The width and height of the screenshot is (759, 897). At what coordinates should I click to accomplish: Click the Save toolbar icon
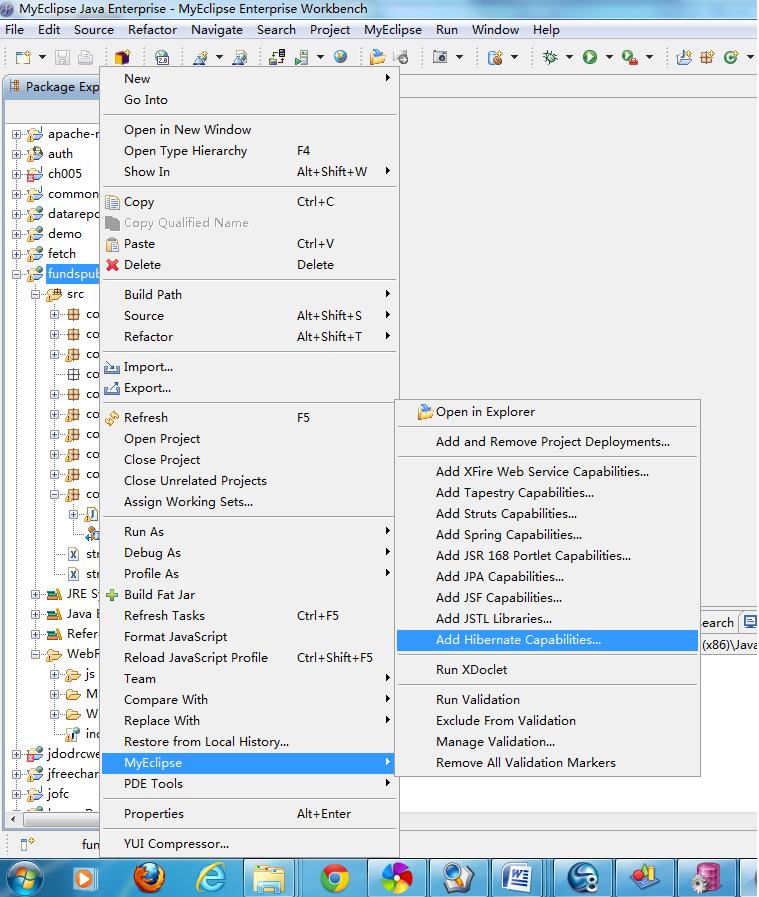pos(62,57)
